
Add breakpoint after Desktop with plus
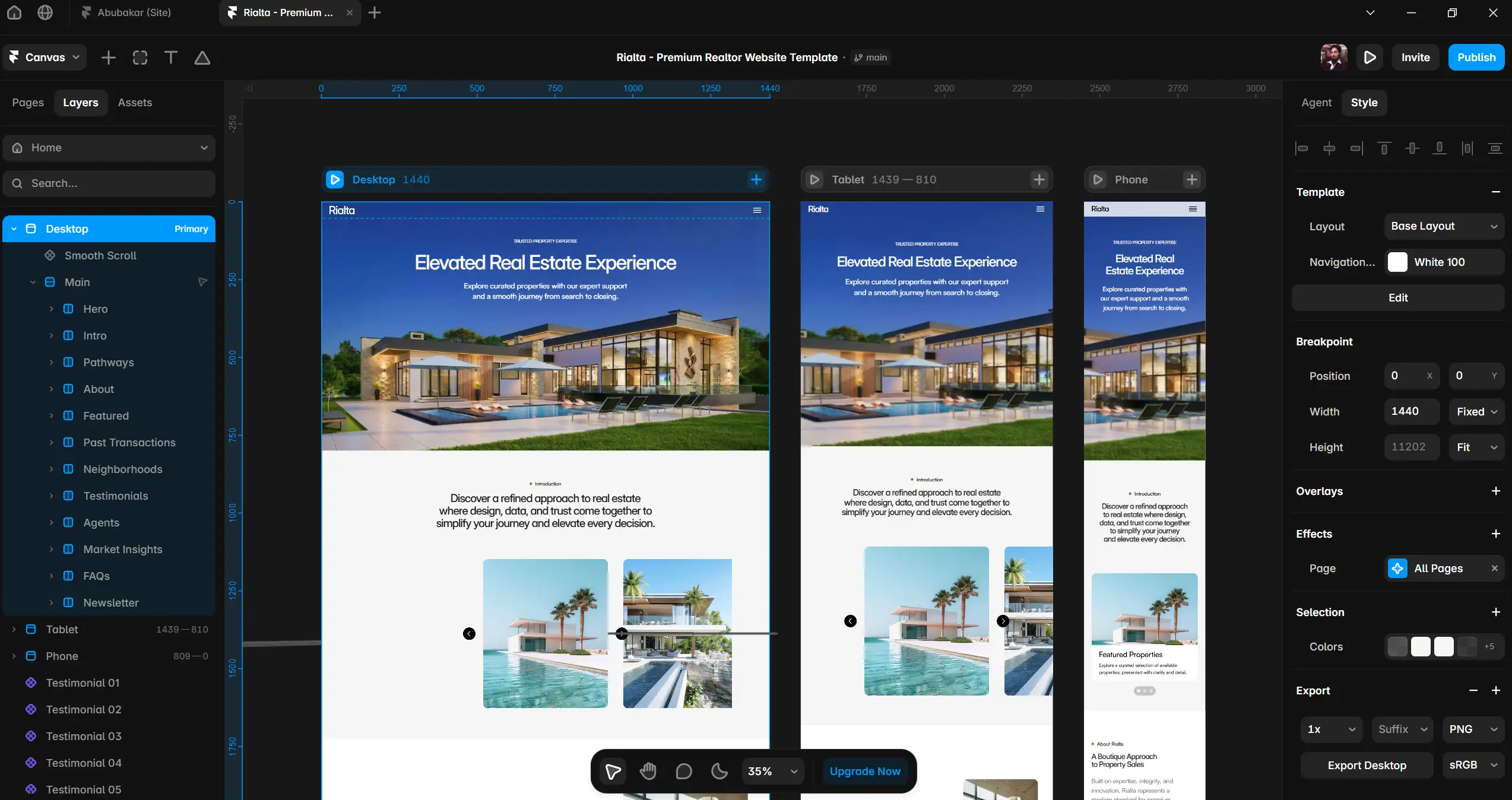coord(756,179)
